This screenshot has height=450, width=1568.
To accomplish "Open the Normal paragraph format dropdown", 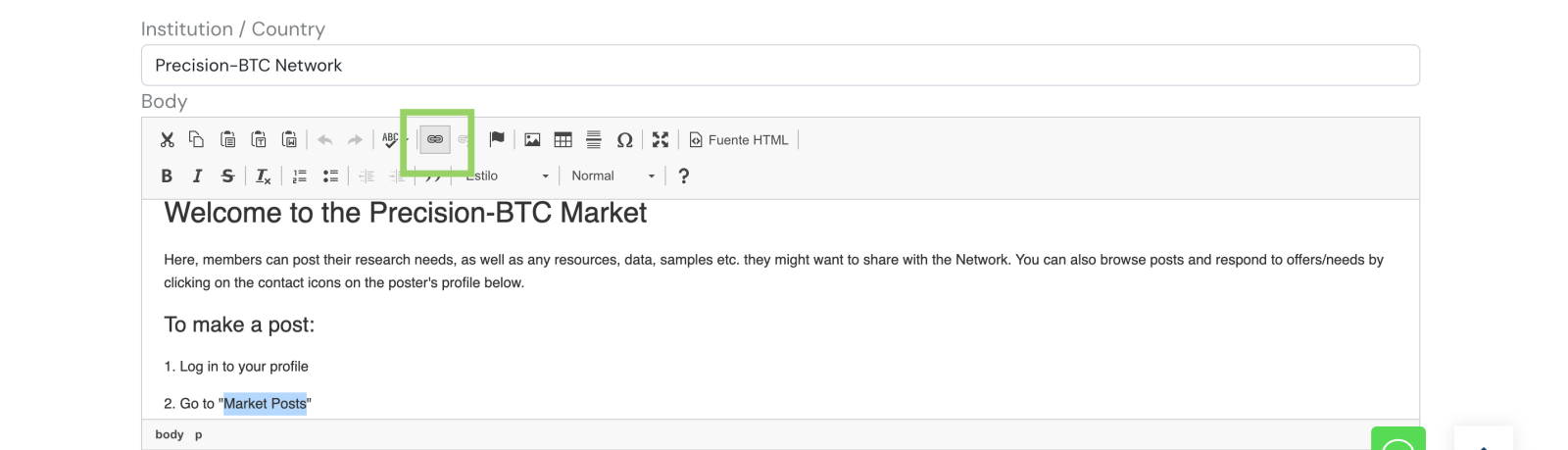I will coord(612,176).
